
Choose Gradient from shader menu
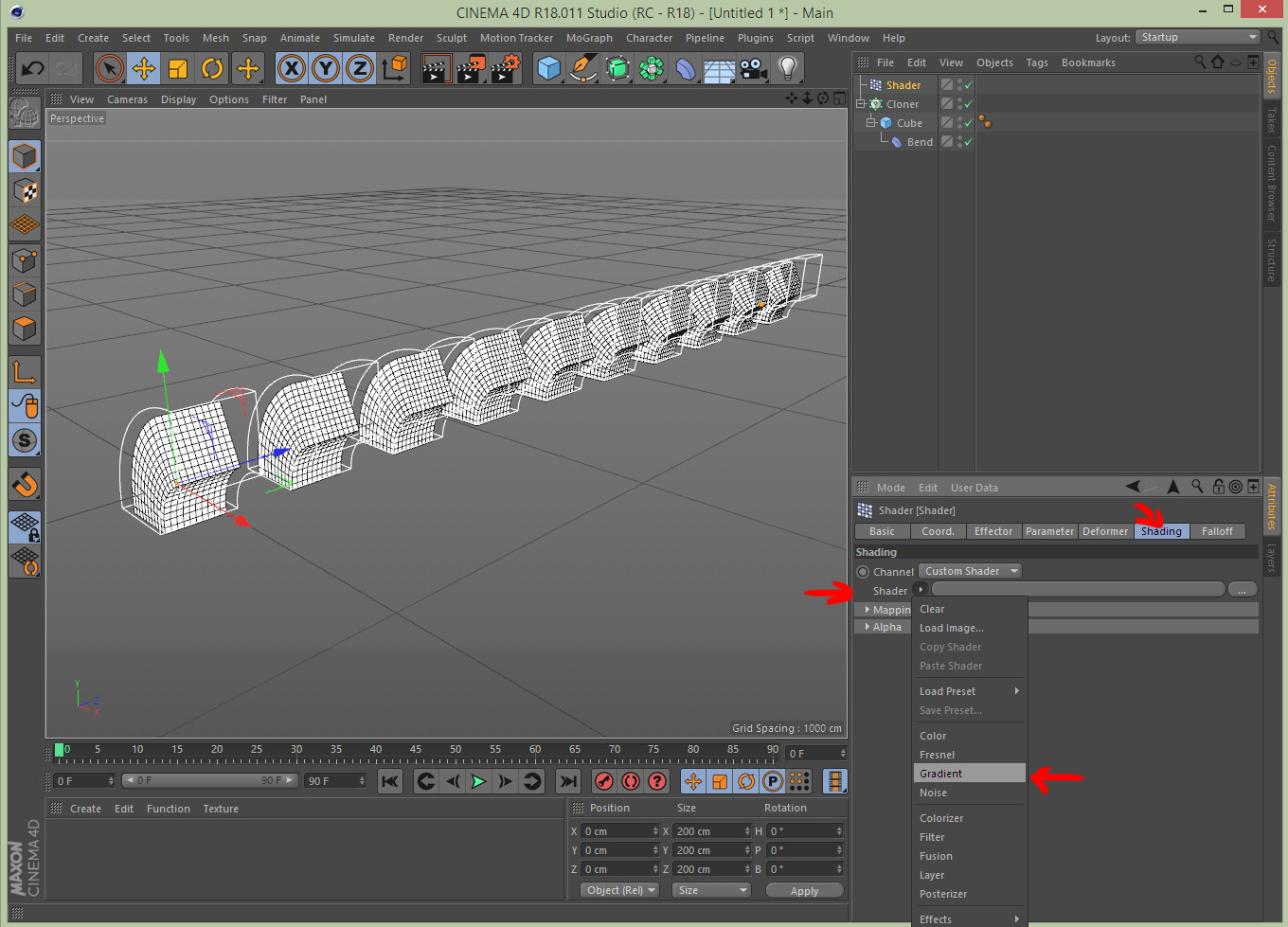click(970, 774)
